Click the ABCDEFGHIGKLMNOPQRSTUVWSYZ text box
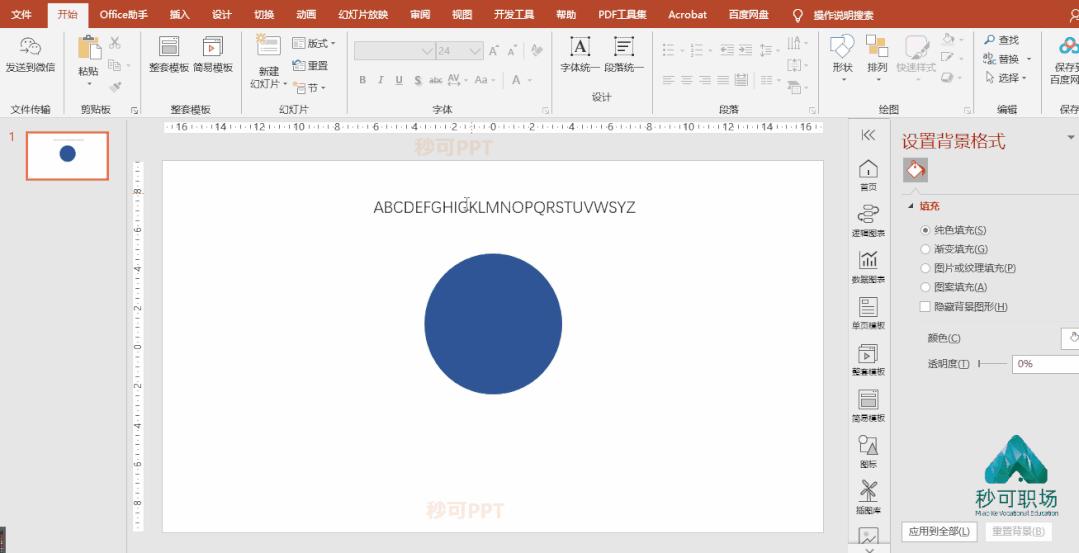 click(504, 207)
